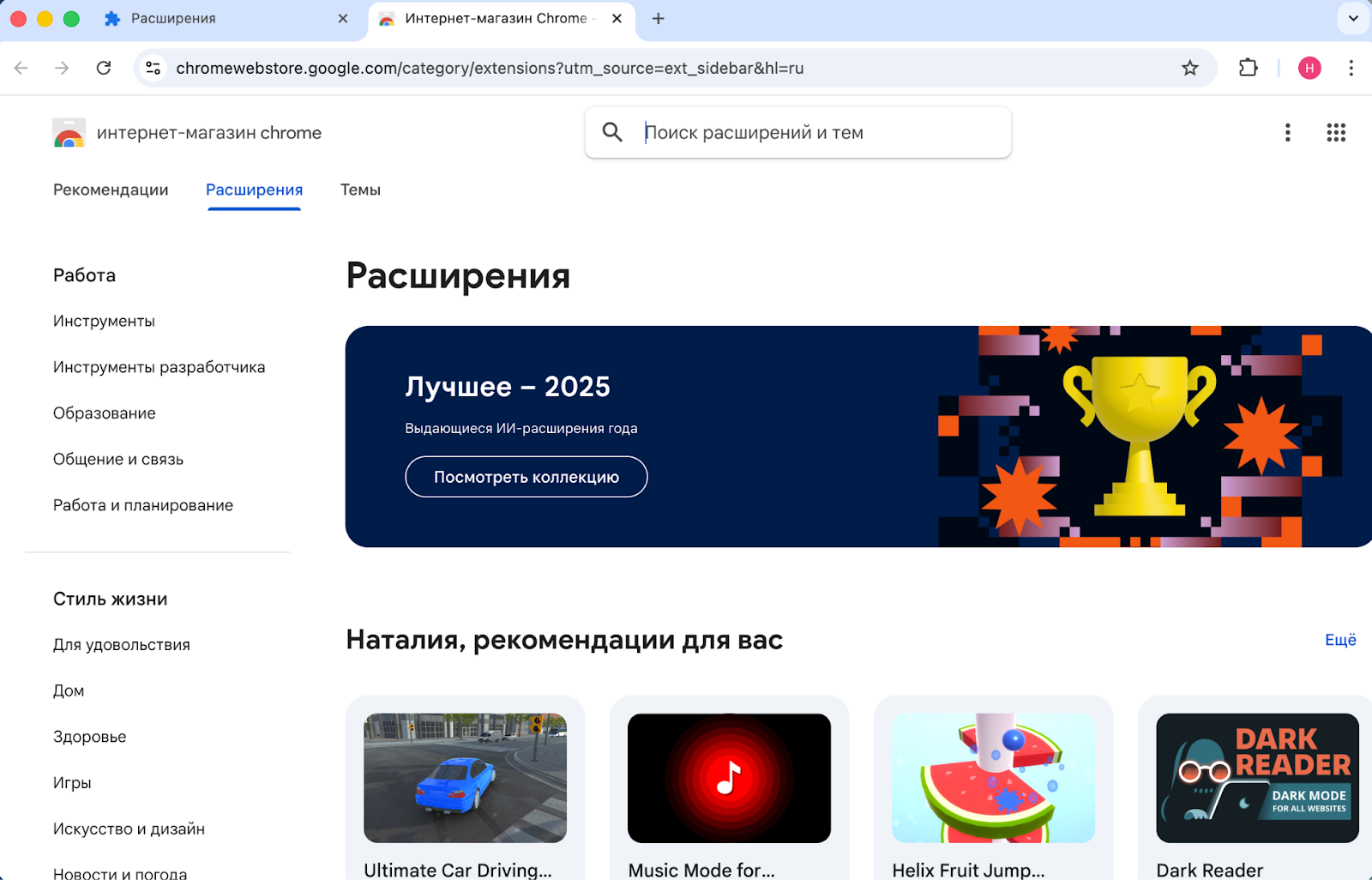Open the Helix Fruit Jump thumbnail
This screenshot has height=880, width=1372.
tap(993, 778)
